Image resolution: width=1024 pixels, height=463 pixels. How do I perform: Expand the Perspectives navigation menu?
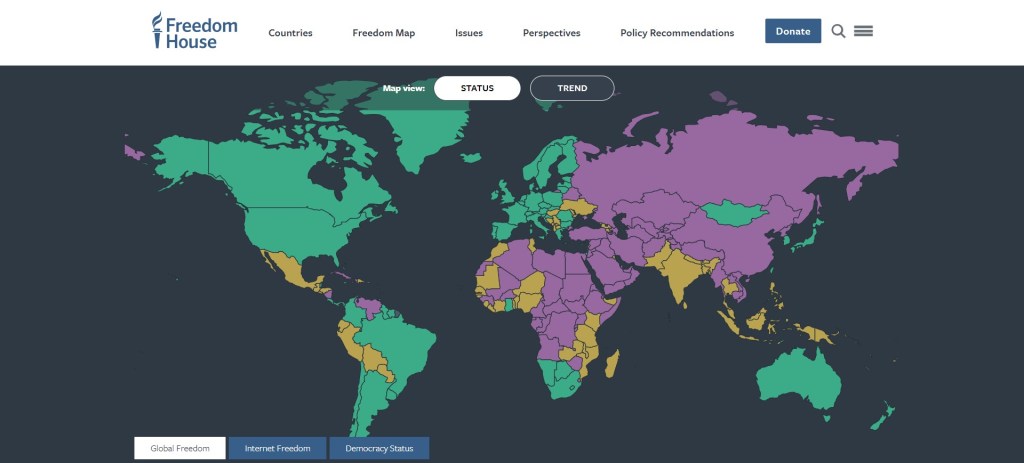coord(551,33)
